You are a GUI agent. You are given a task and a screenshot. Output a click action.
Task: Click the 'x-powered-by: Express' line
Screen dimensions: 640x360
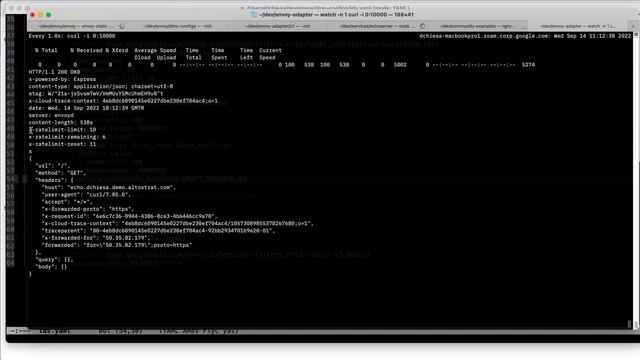pos(62,79)
